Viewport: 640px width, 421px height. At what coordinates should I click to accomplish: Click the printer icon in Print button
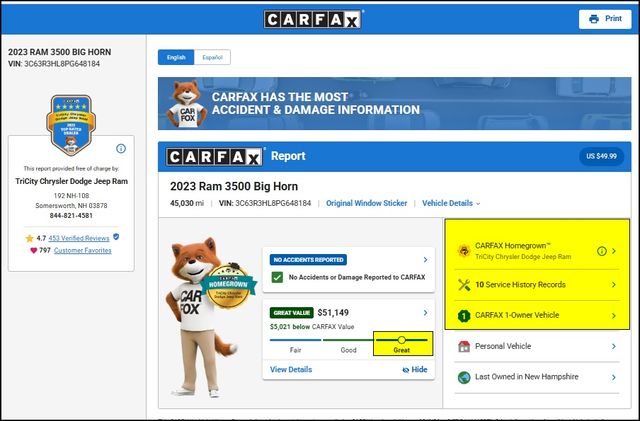(594, 19)
